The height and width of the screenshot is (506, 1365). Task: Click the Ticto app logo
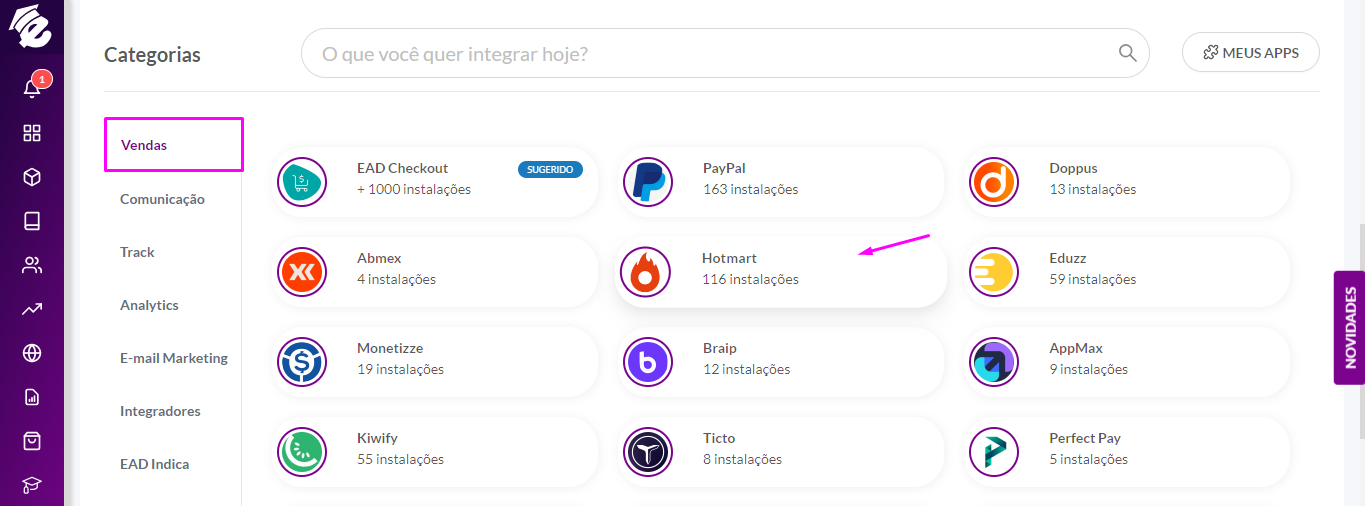click(x=648, y=452)
